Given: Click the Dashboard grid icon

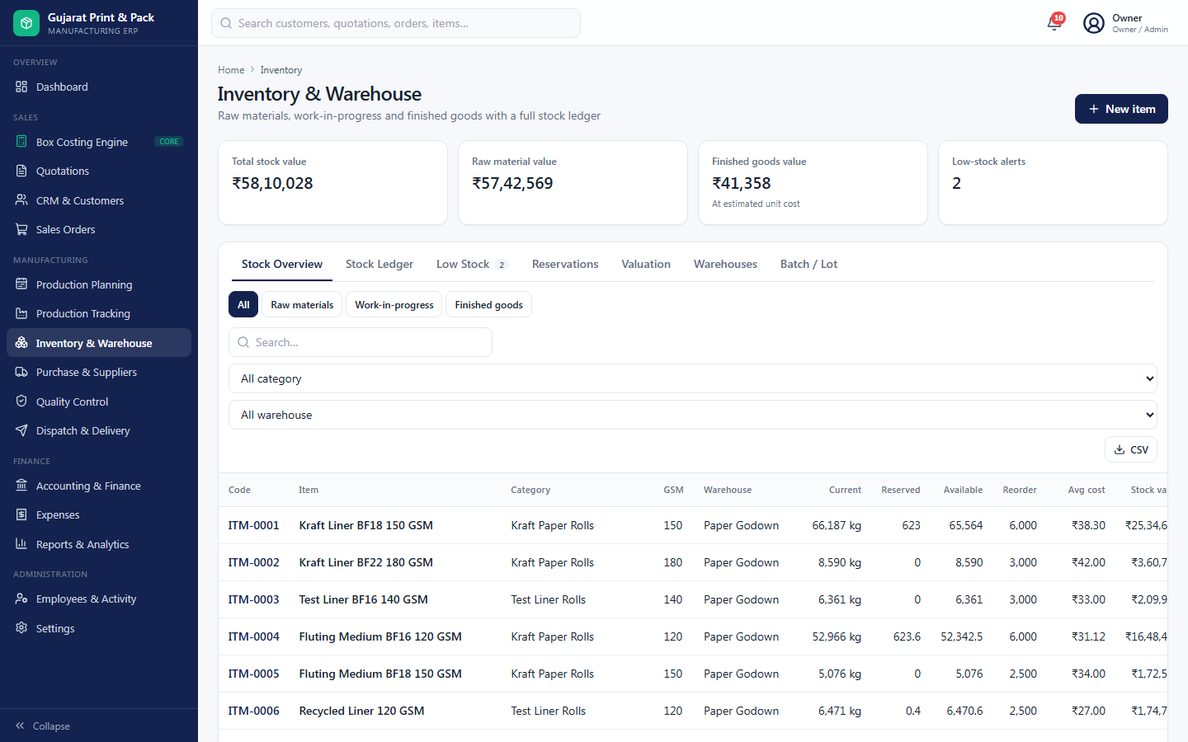Looking at the screenshot, I should coord(21,86).
